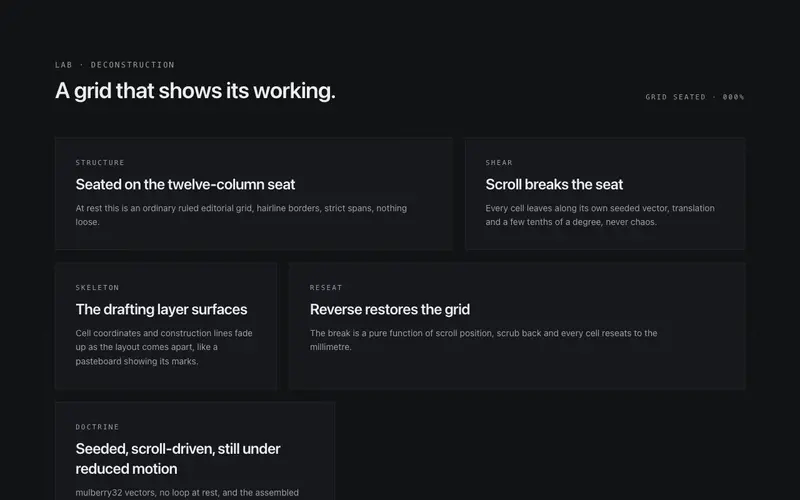Screen dimensions: 800x500
Task: Click the GRID SEATED 000% status readout
Action: 695,97
